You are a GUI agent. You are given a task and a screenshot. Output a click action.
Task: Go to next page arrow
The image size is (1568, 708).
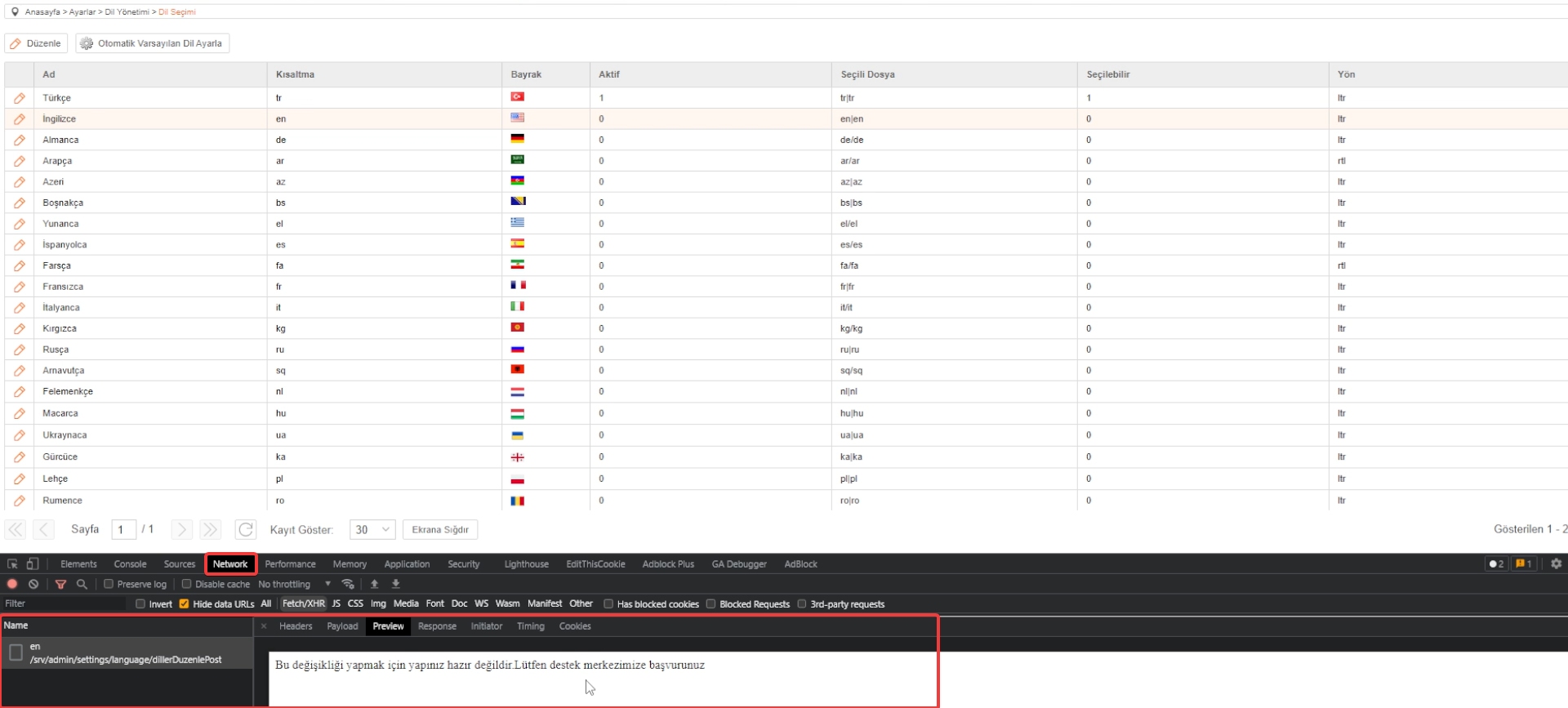181,529
